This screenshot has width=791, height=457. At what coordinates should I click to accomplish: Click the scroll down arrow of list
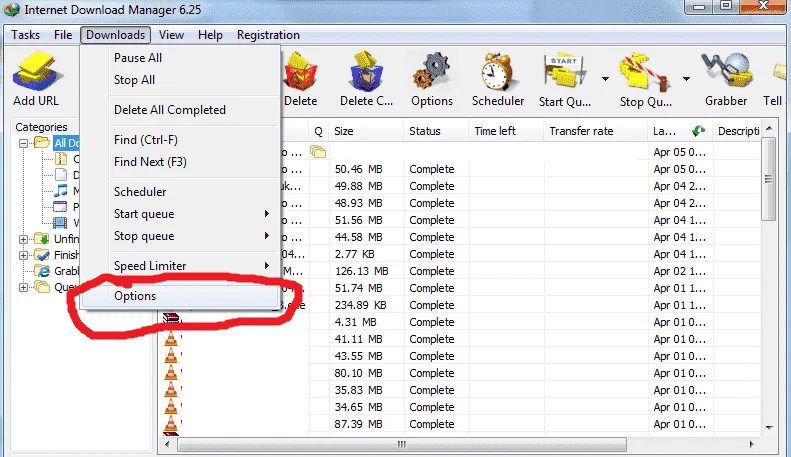coord(769,428)
